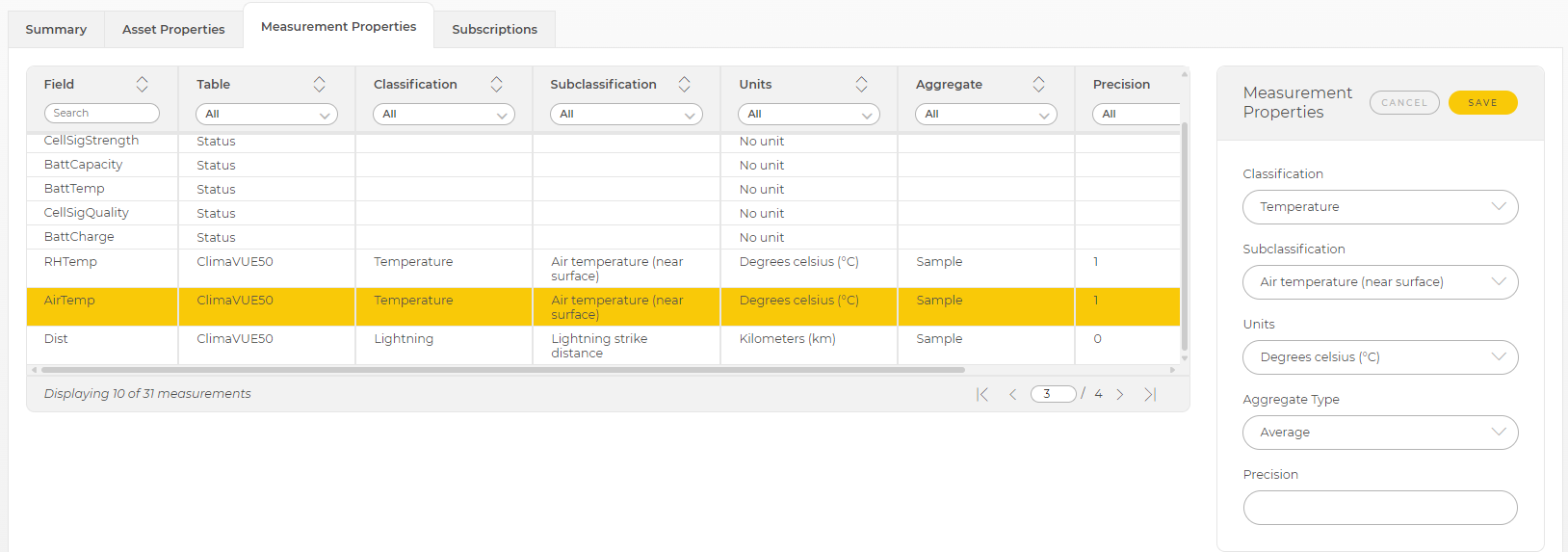Image resolution: width=1568 pixels, height=552 pixels.
Task: Select the RHTemp measurement row
Action: (603, 269)
